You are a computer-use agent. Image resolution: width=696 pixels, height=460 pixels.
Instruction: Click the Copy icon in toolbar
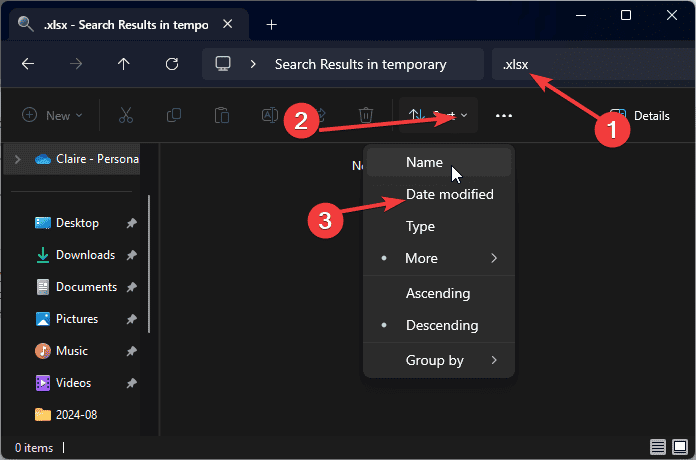[x=173, y=116]
